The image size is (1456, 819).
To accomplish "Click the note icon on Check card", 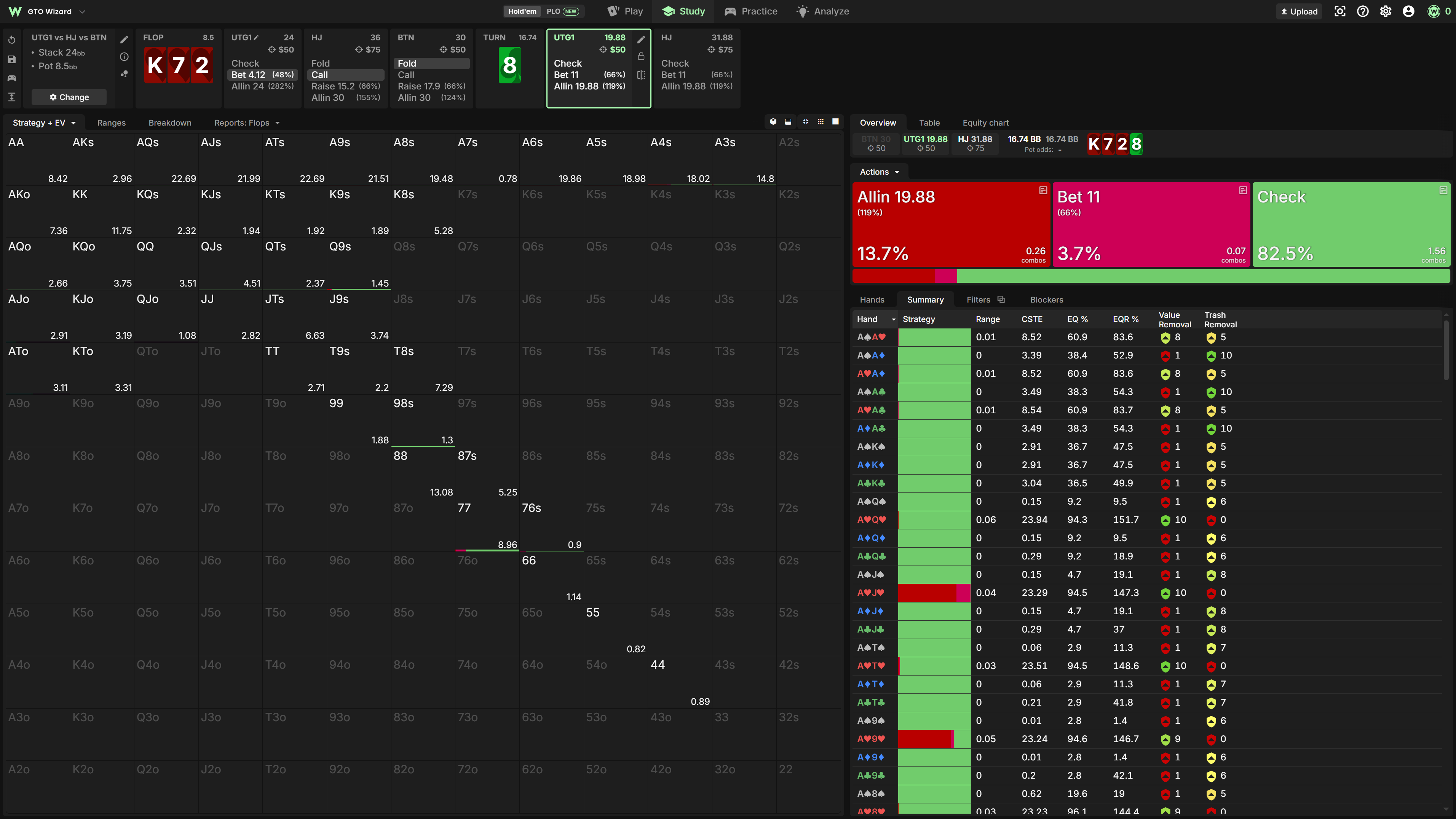I will 1443,190.
